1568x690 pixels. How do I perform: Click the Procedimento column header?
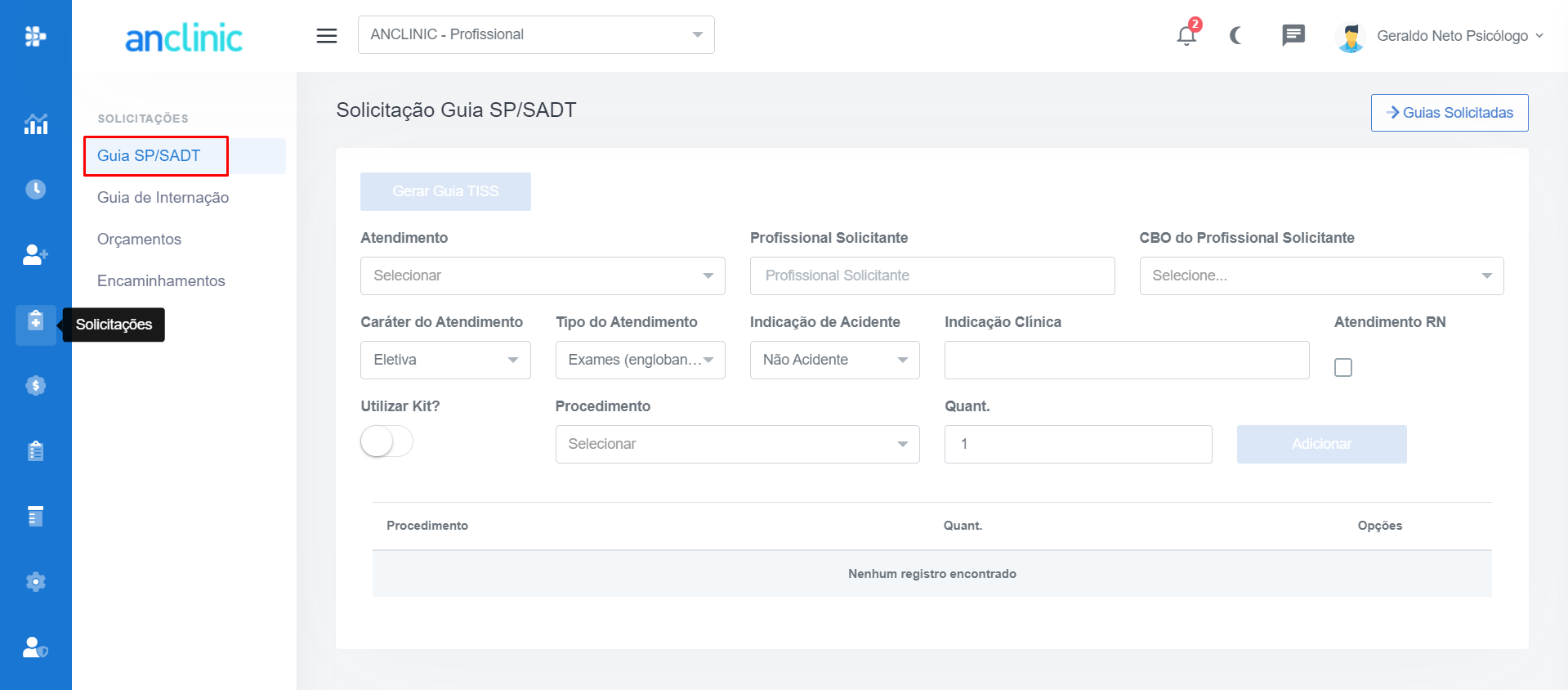pos(427,526)
